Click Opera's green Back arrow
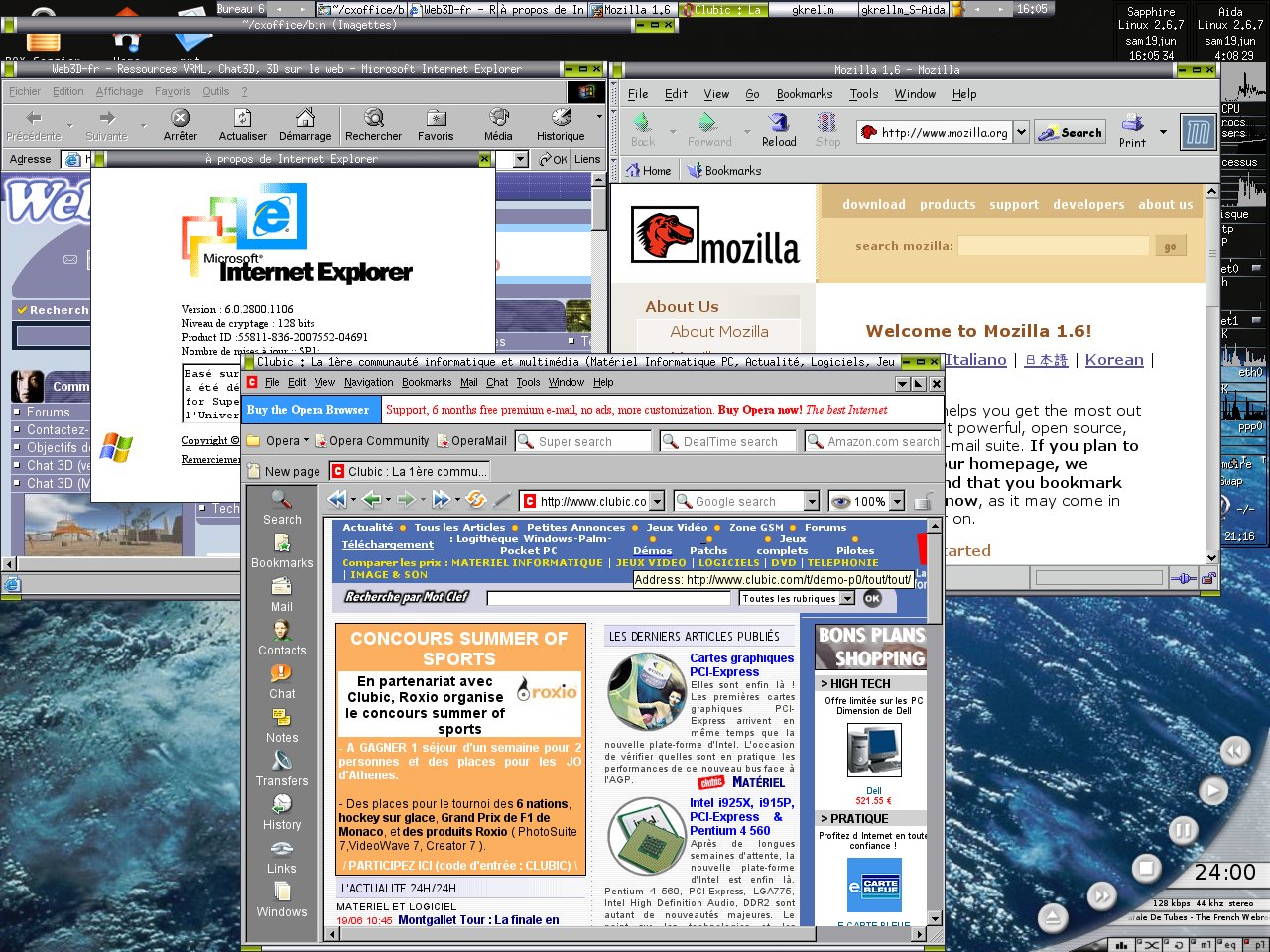 [x=372, y=500]
